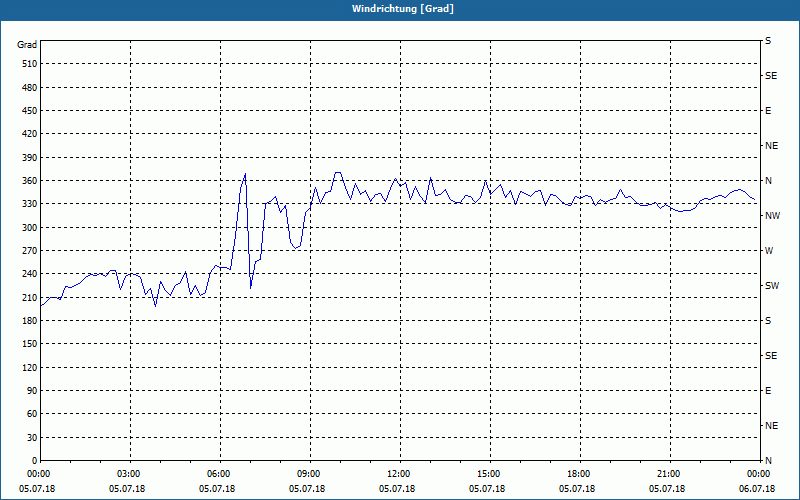
Task: Click the 06:00 time axis label
Action: (x=218, y=474)
